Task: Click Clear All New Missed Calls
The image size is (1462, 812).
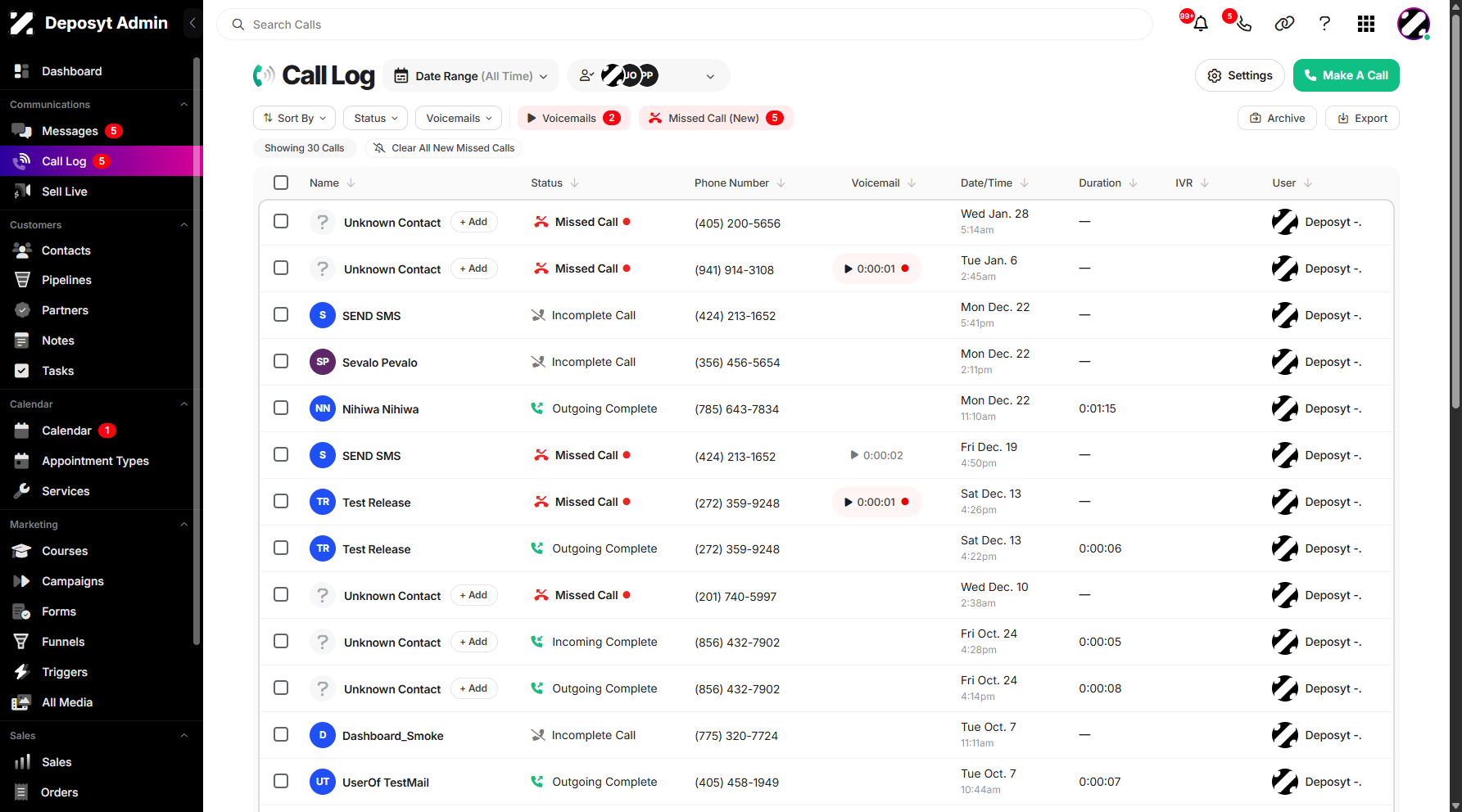Action: pyautogui.click(x=443, y=148)
